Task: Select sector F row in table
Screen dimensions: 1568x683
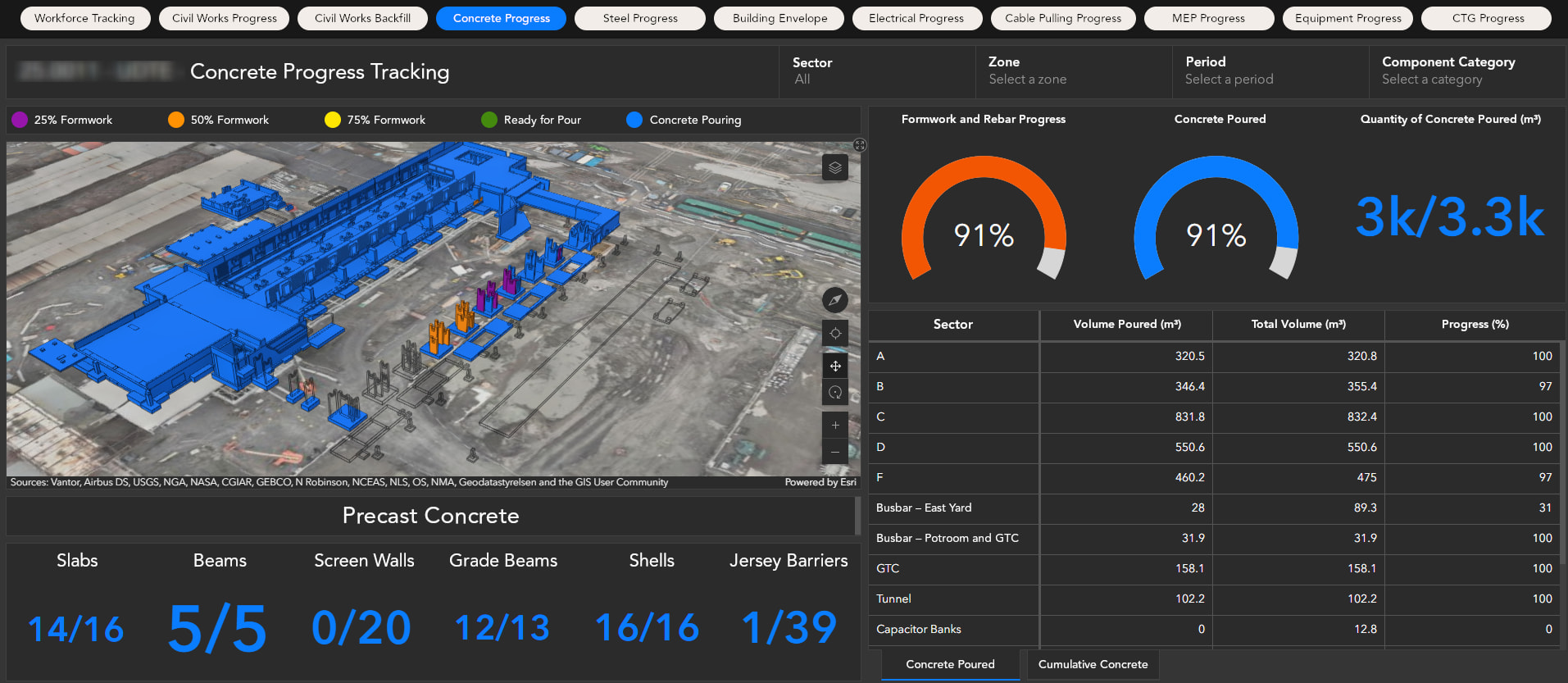Action: (x=1214, y=477)
